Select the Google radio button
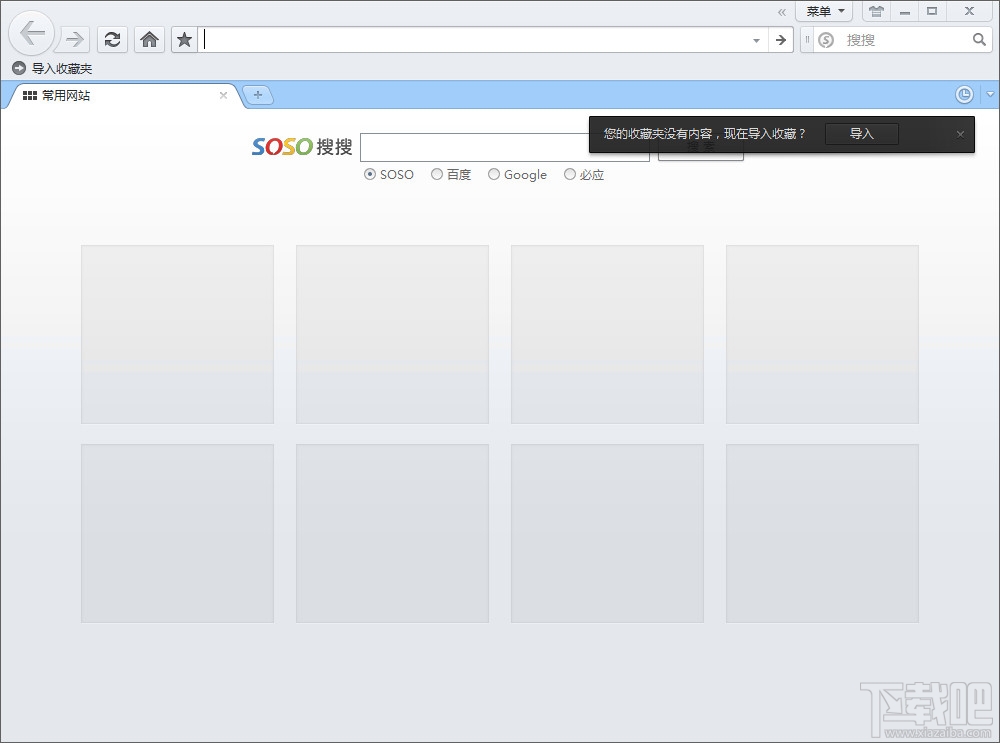 494,174
